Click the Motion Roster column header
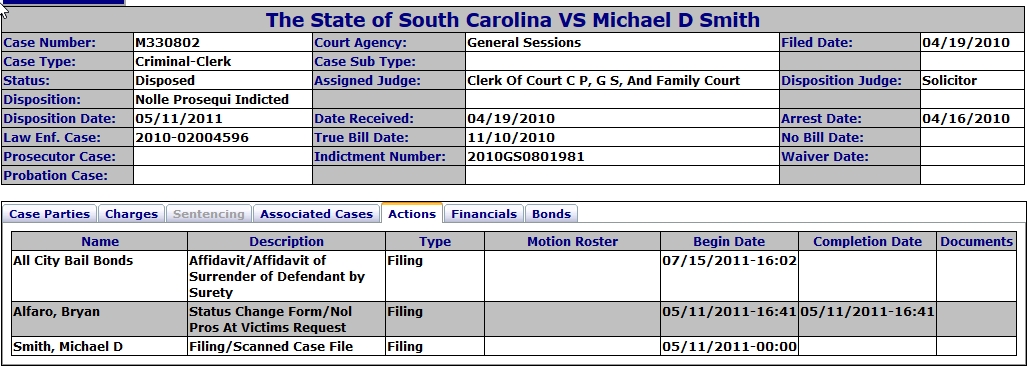 tap(572, 242)
